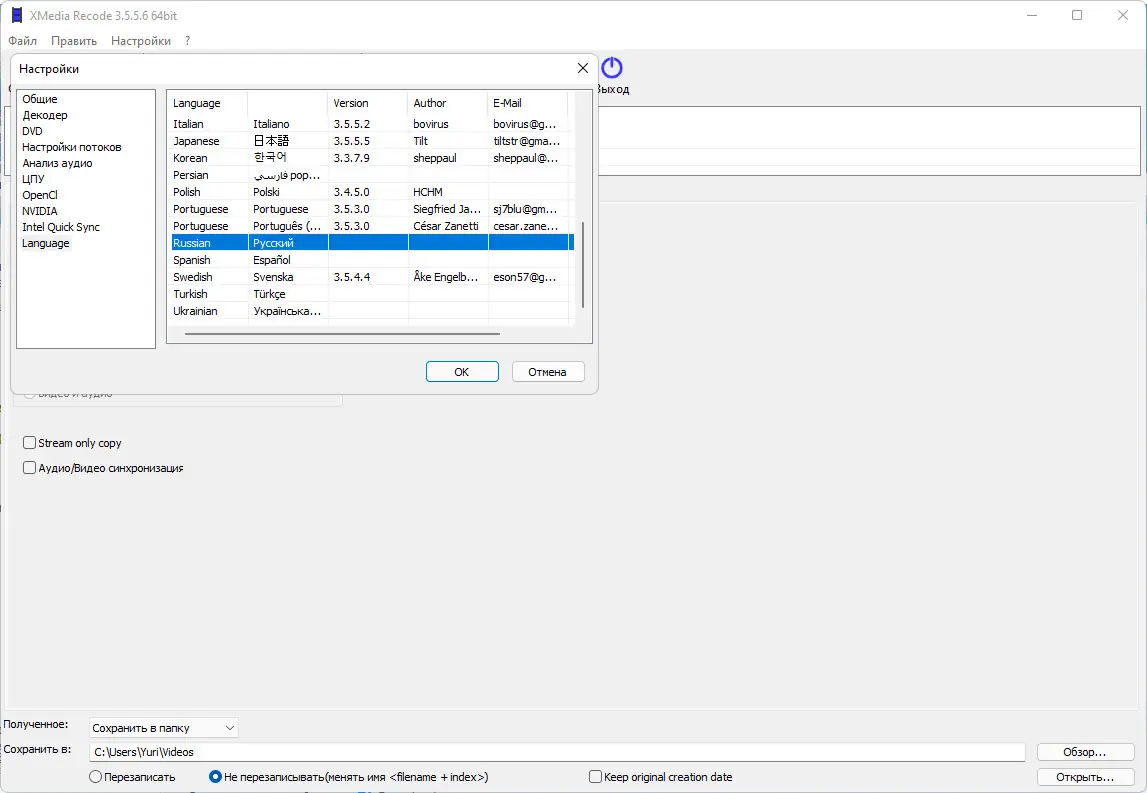The height and width of the screenshot is (793, 1147).
Task: Close the Настройки dialog with X
Action: (582, 68)
